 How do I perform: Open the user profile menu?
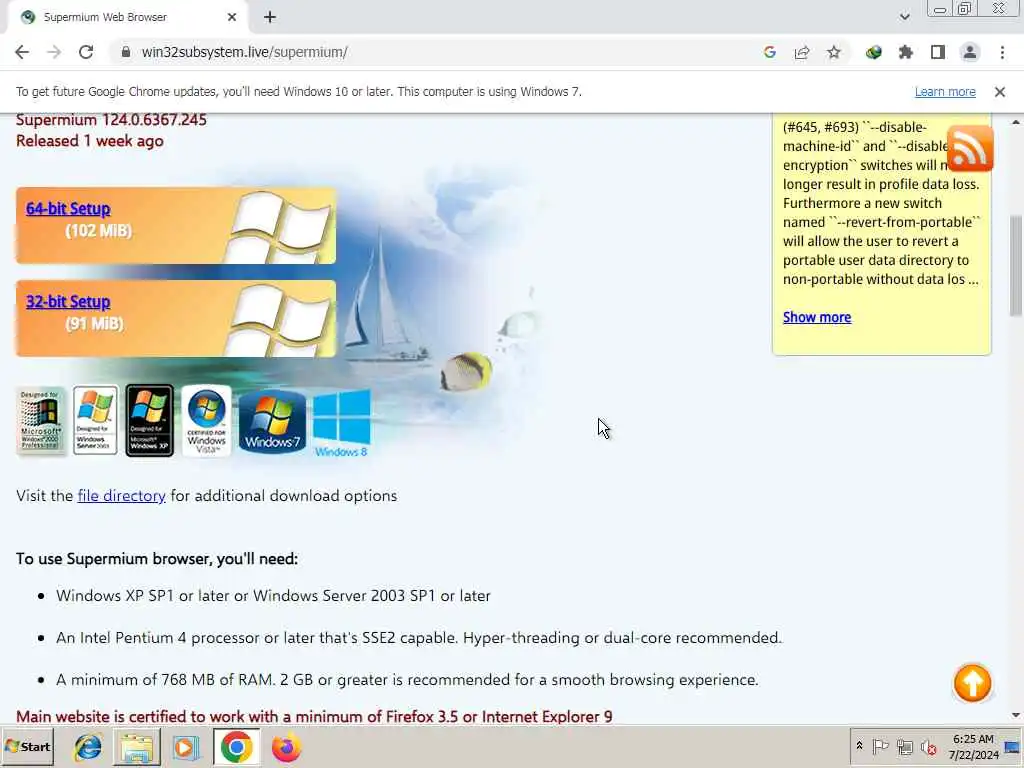point(970,52)
